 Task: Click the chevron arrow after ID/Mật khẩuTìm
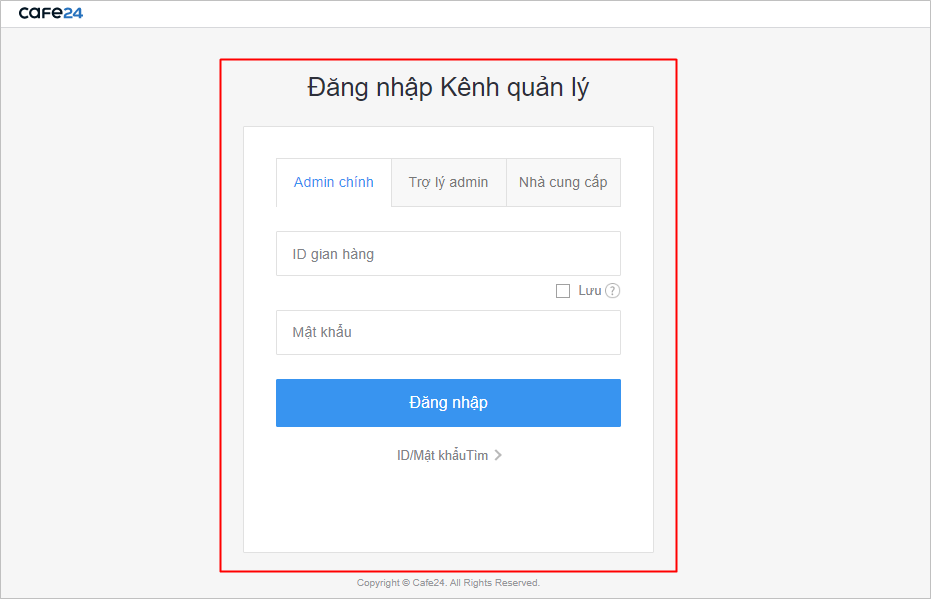pyautogui.click(x=498, y=456)
